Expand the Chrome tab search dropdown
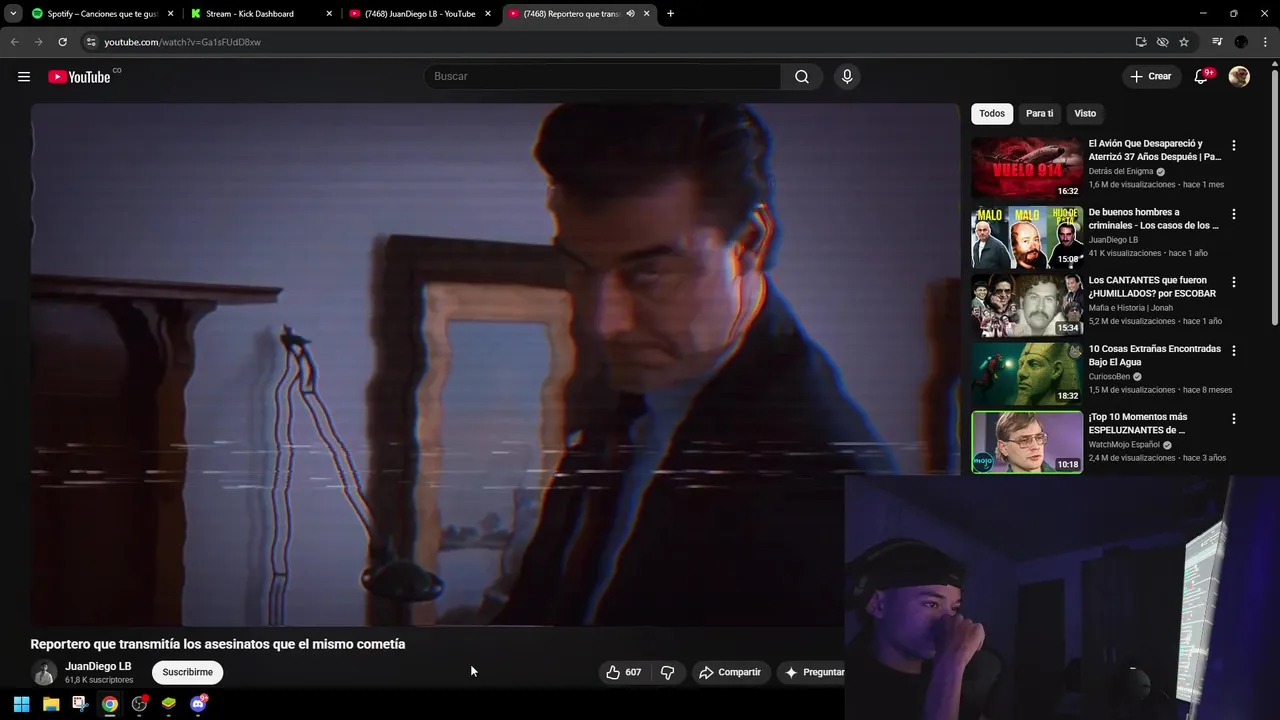This screenshot has width=1280, height=720. click(x=13, y=14)
